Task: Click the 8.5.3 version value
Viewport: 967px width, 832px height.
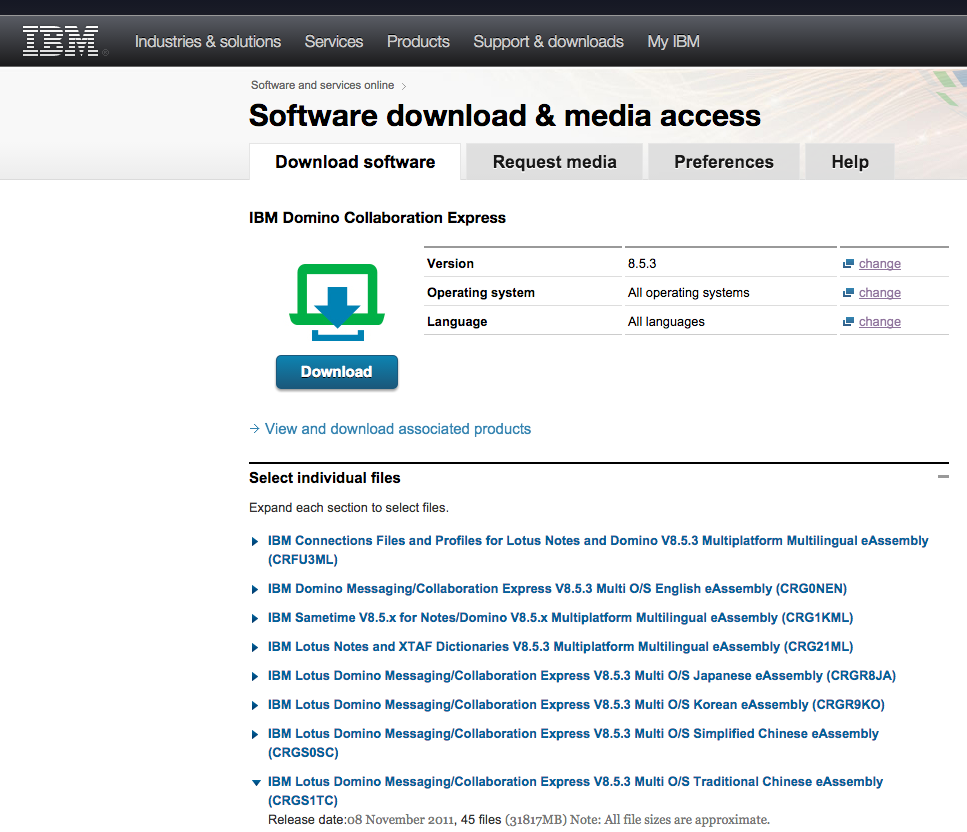Action: [642, 264]
